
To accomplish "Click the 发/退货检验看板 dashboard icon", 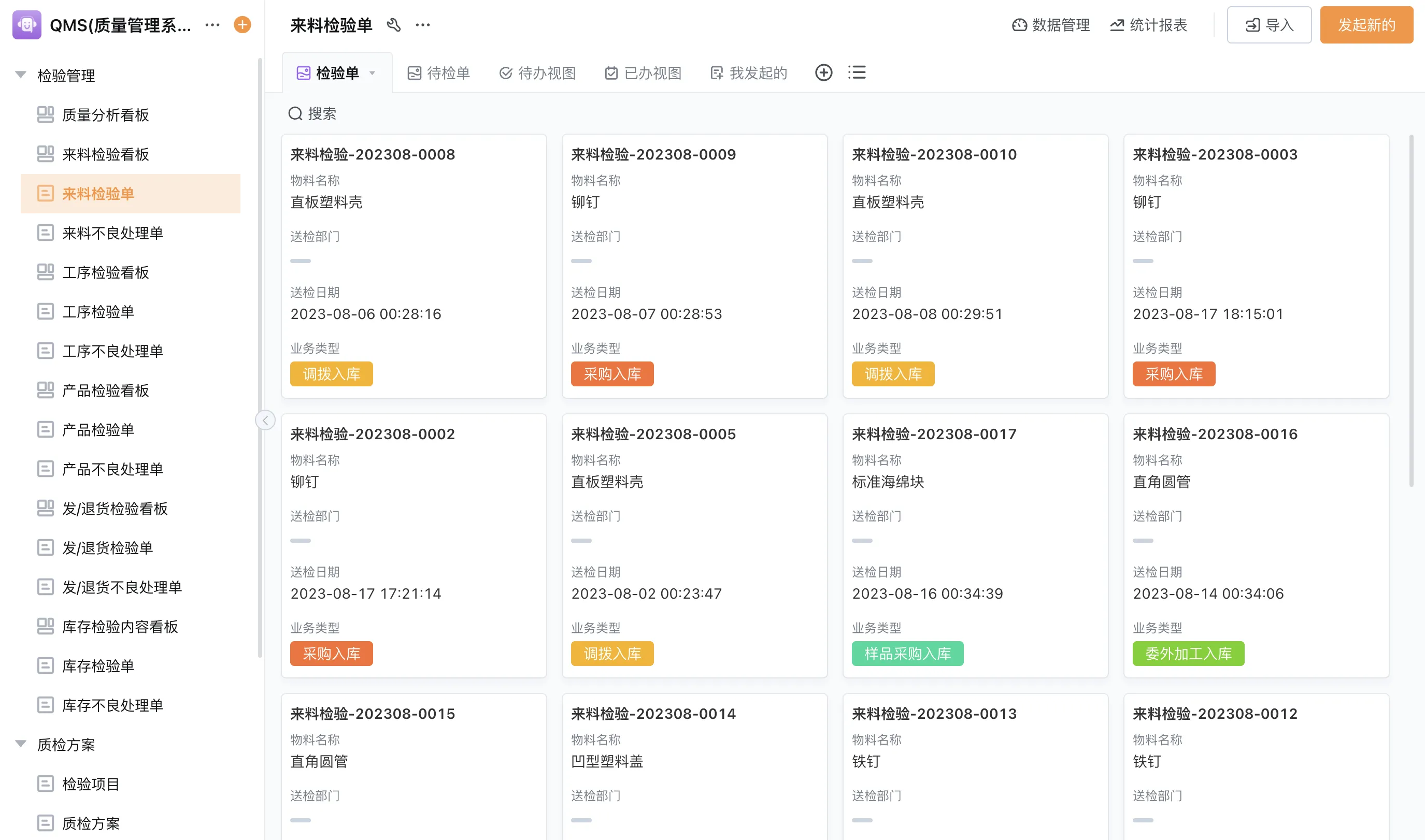I will click(x=45, y=509).
